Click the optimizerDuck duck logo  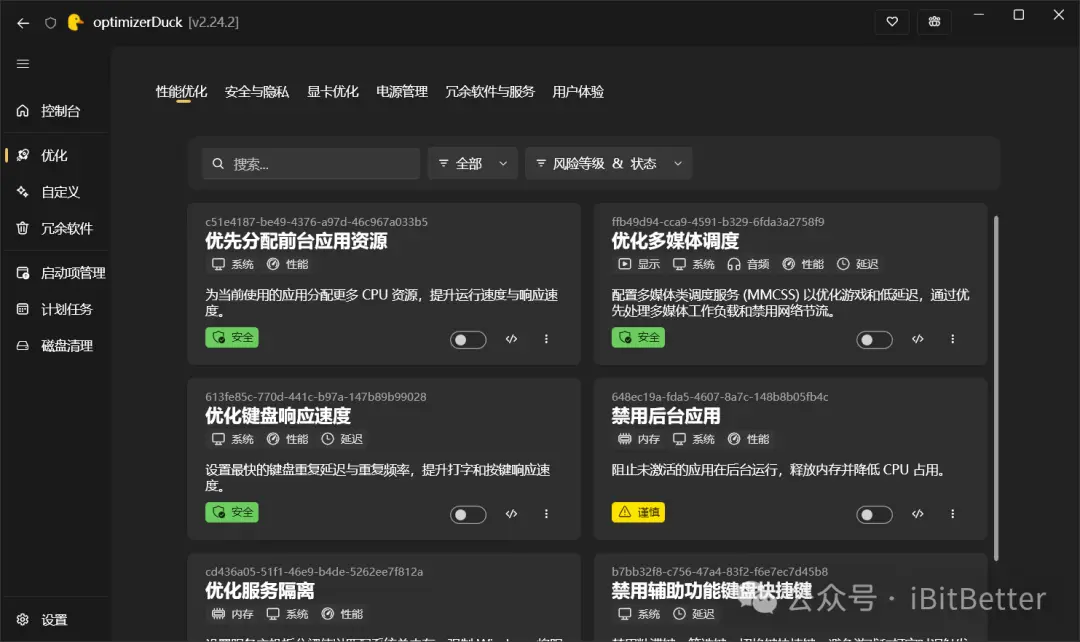click(75, 22)
